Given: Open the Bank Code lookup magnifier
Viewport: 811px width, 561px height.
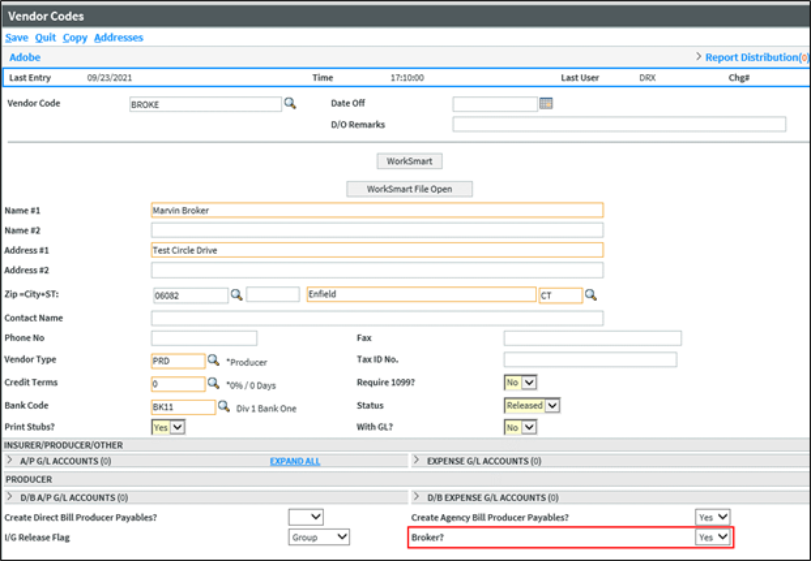Looking at the screenshot, I should pyautogui.click(x=224, y=407).
